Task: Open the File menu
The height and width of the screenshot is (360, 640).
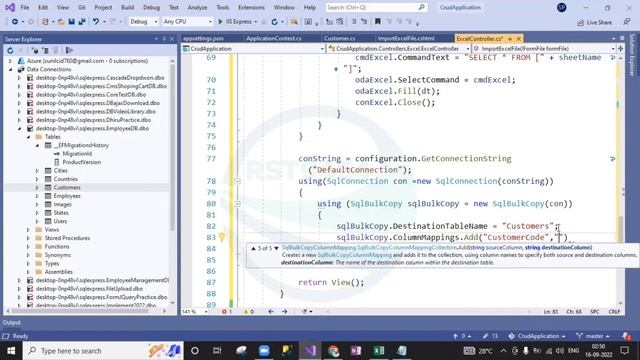Action: 24,7
